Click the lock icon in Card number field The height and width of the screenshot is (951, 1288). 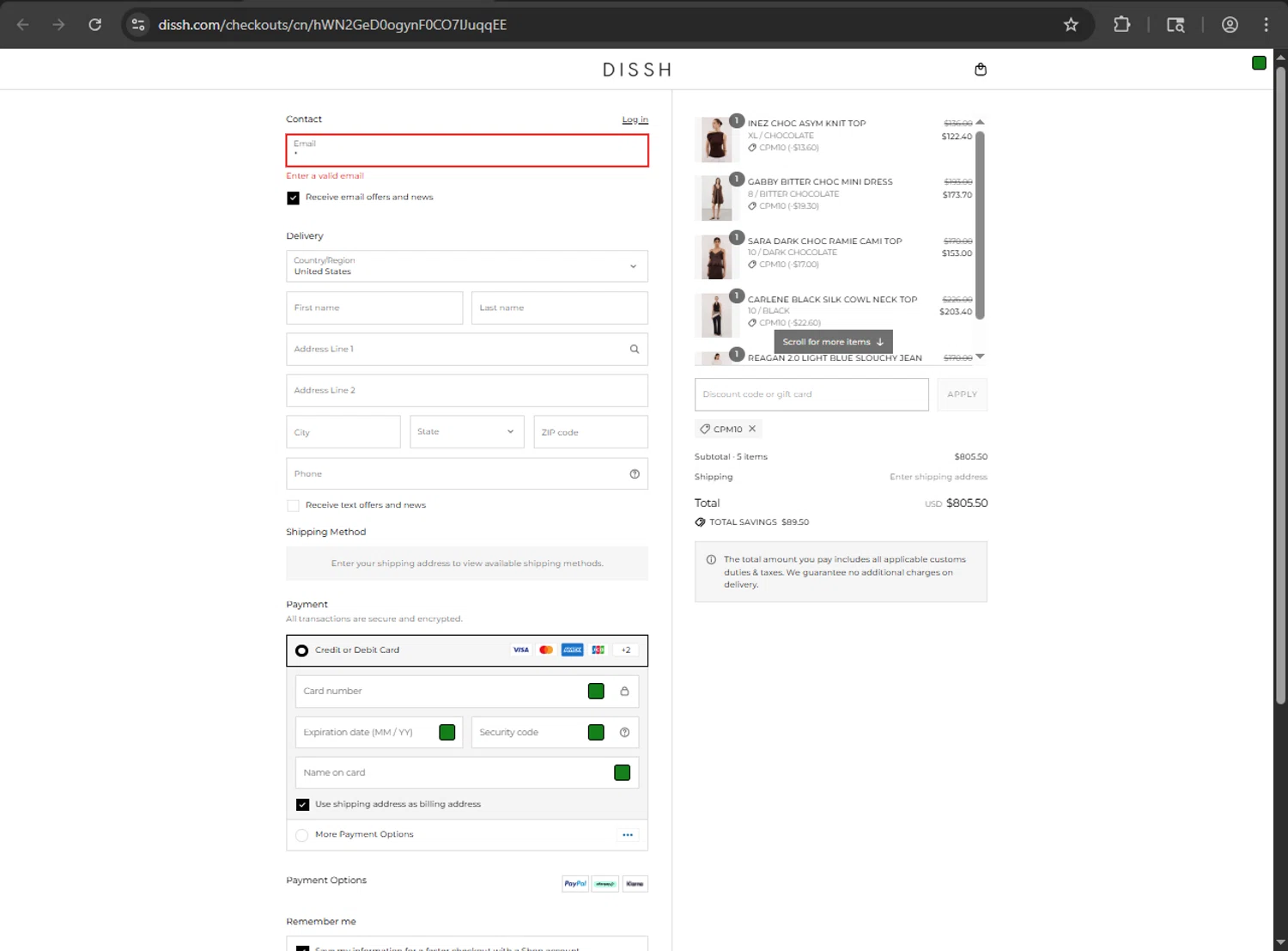click(624, 691)
